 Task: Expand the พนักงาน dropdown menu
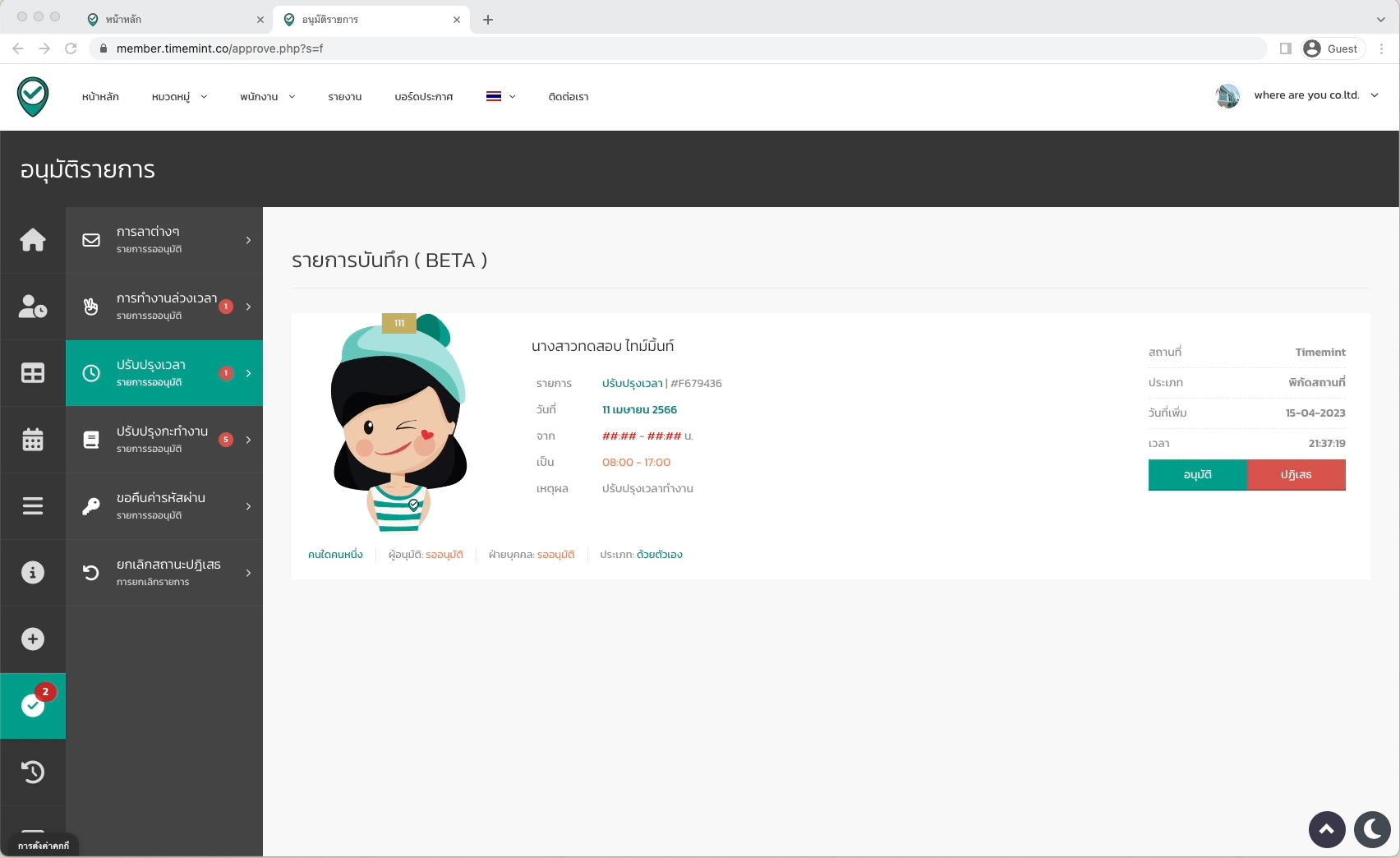[267, 97]
